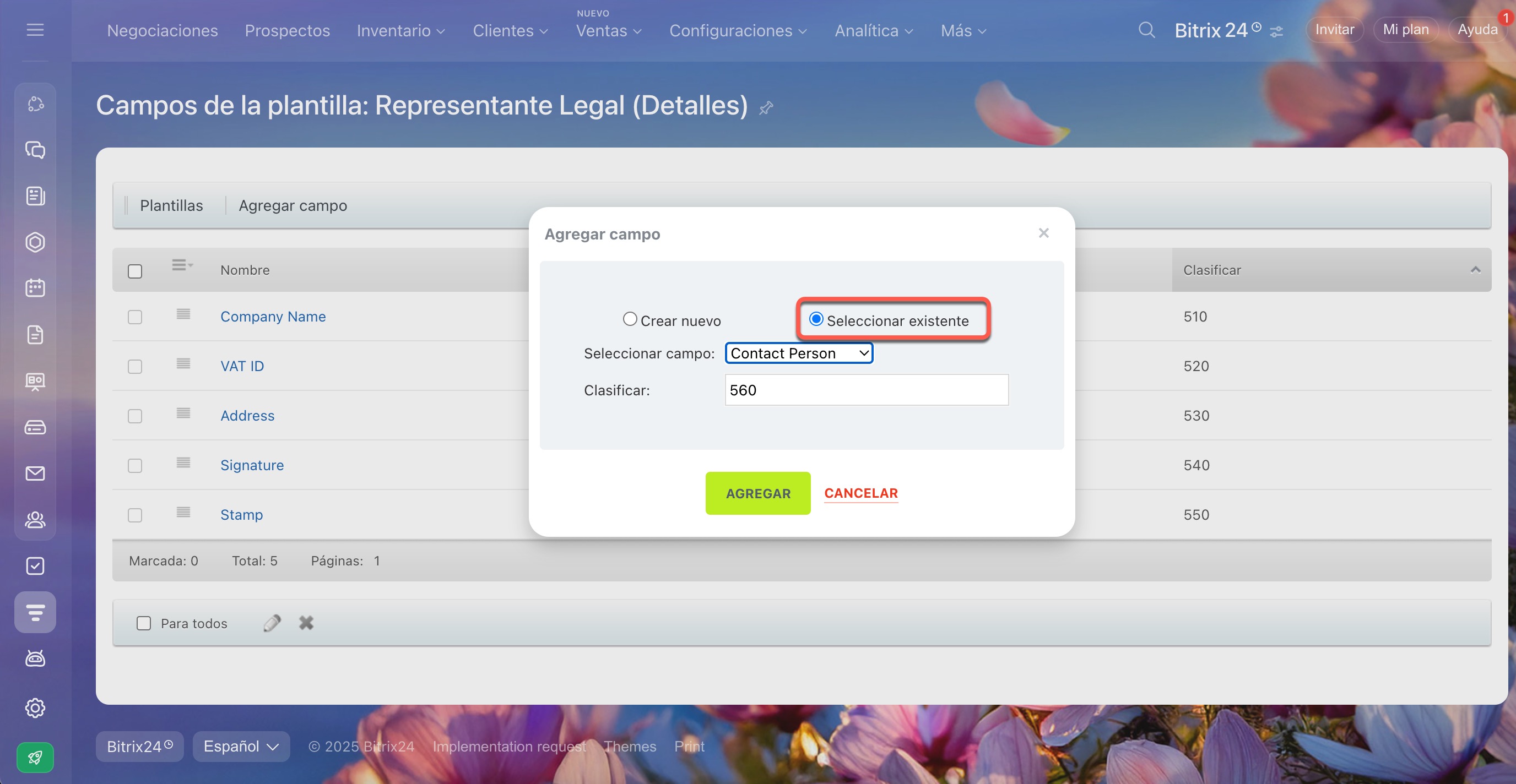The height and width of the screenshot is (784, 1516).
Task: Open the grid settings column menu icon
Action: (x=182, y=265)
